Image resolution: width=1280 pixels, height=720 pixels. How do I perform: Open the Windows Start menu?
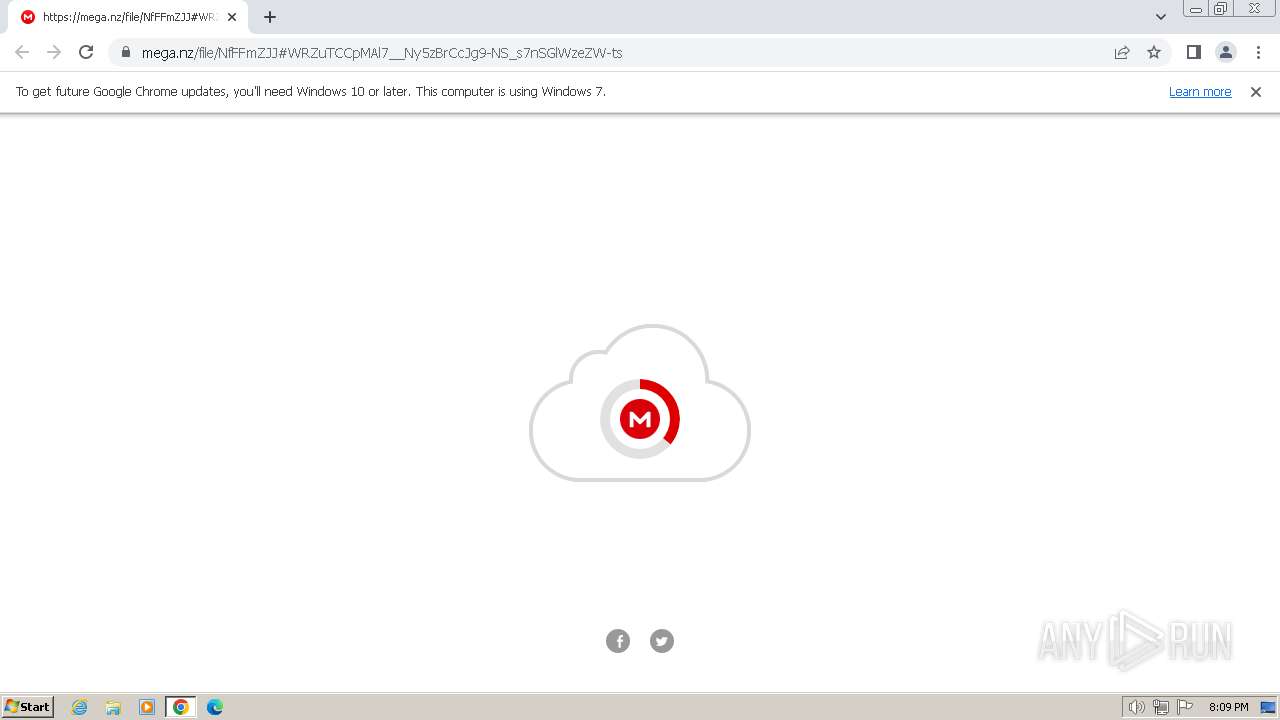[28, 707]
